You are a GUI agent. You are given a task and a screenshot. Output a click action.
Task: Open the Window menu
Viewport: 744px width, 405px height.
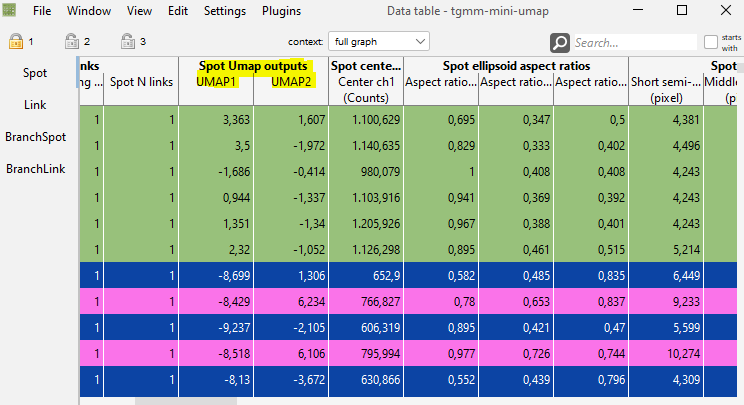pyautogui.click(x=89, y=10)
